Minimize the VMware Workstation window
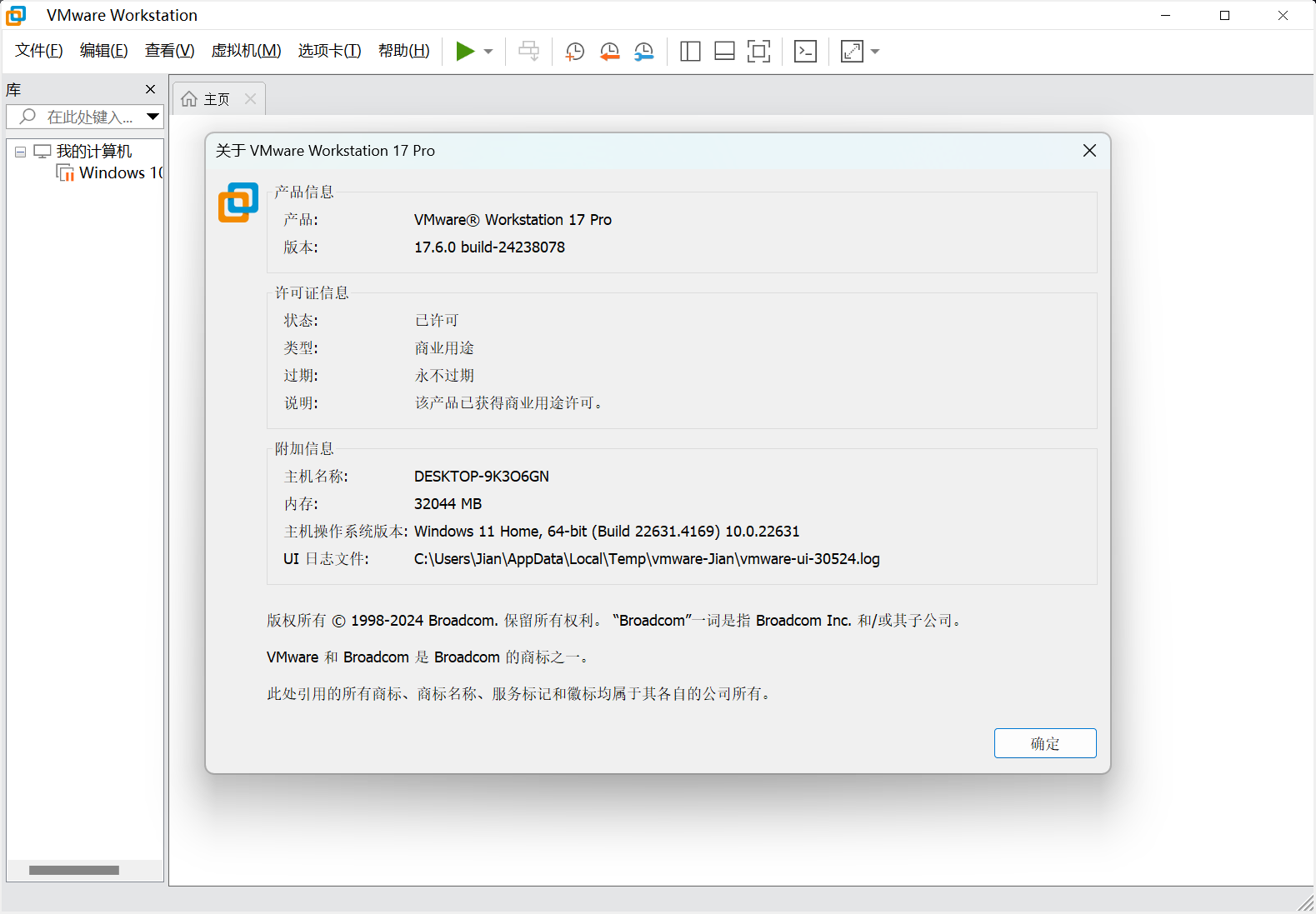Image resolution: width=1316 pixels, height=914 pixels. [1166, 15]
